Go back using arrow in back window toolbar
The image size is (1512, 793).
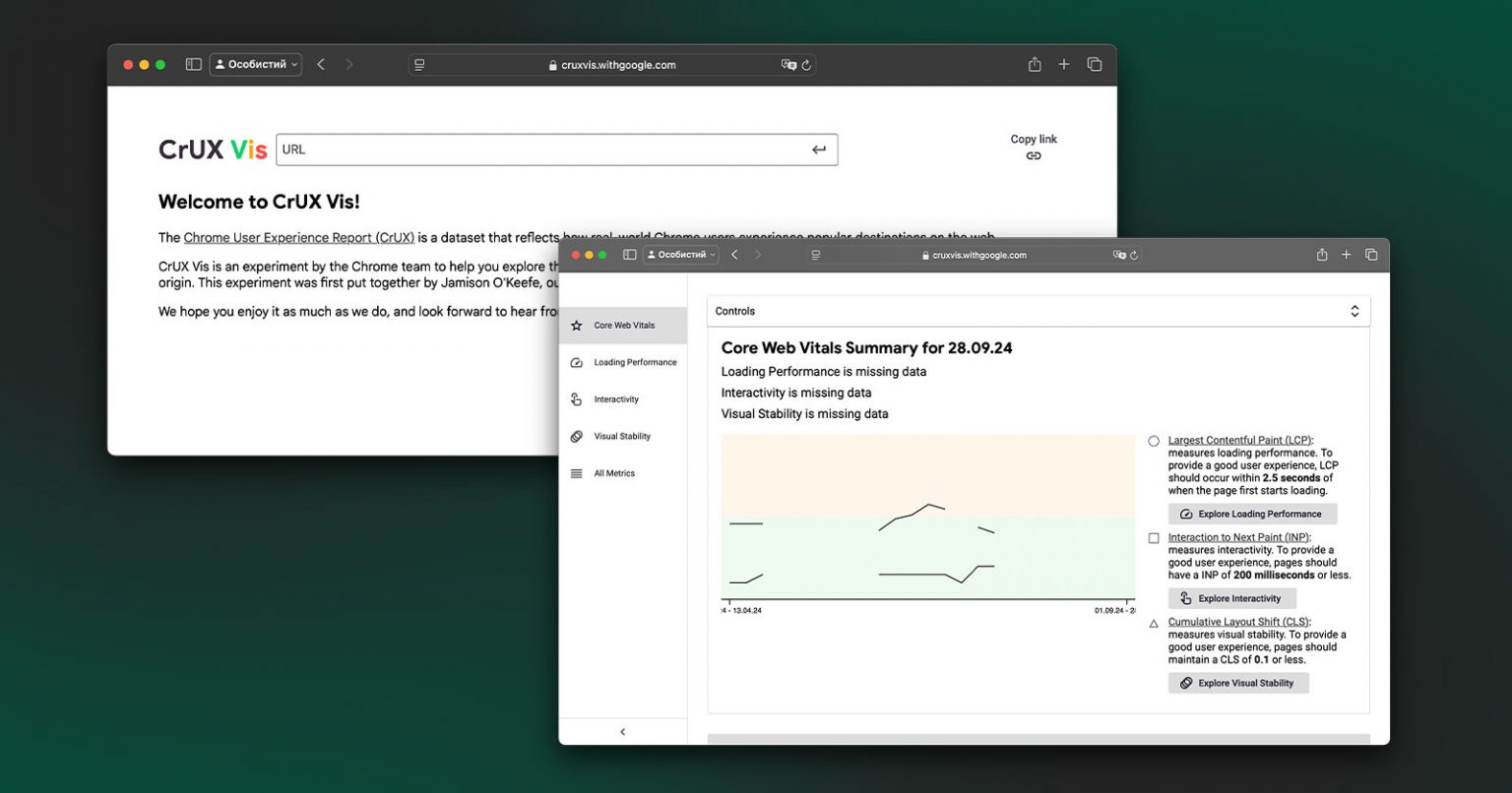(321, 65)
